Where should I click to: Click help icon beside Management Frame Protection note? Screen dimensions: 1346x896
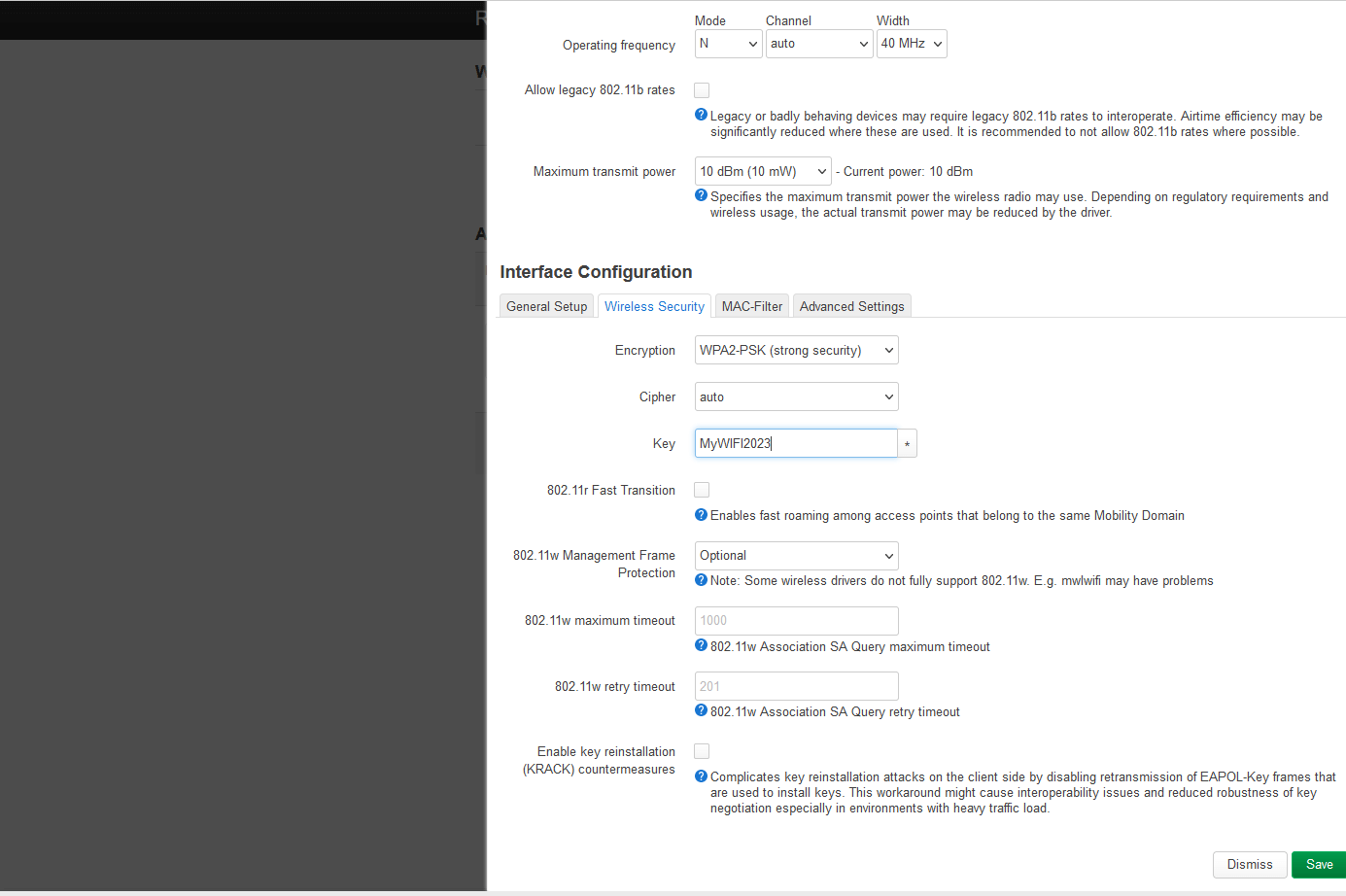701,580
